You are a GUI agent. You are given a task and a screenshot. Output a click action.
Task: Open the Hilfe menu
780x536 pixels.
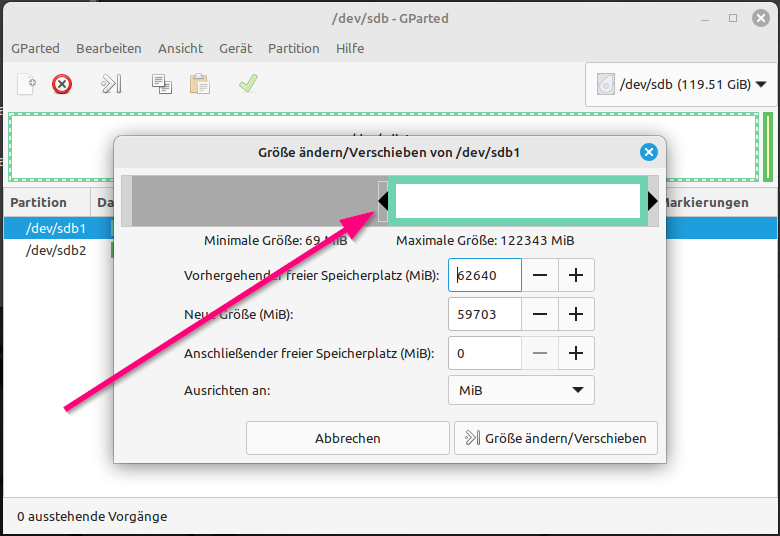(350, 48)
